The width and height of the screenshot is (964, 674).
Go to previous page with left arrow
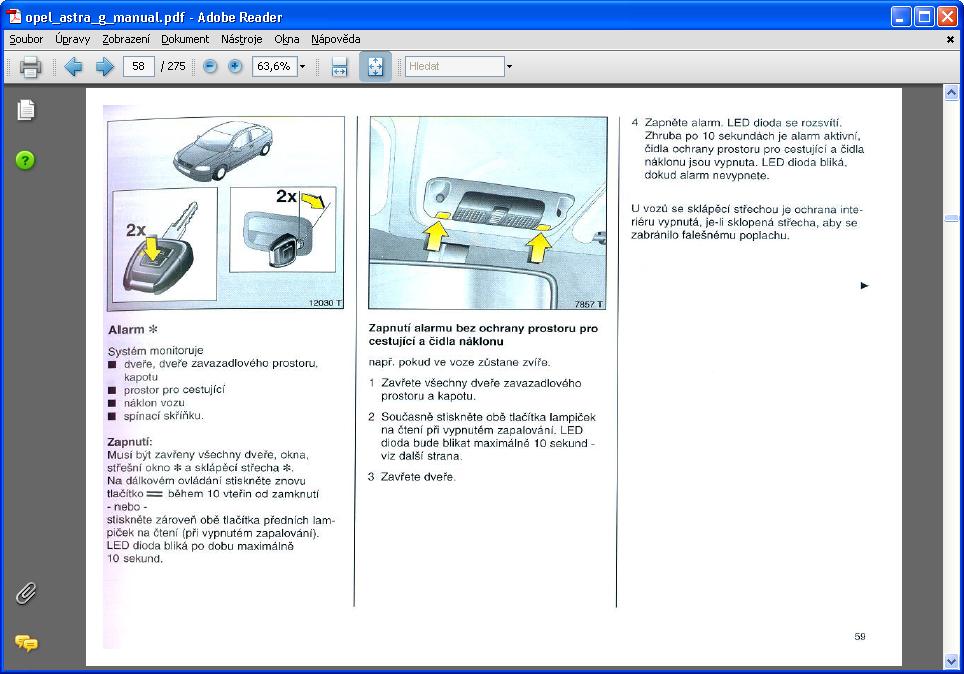[x=73, y=67]
